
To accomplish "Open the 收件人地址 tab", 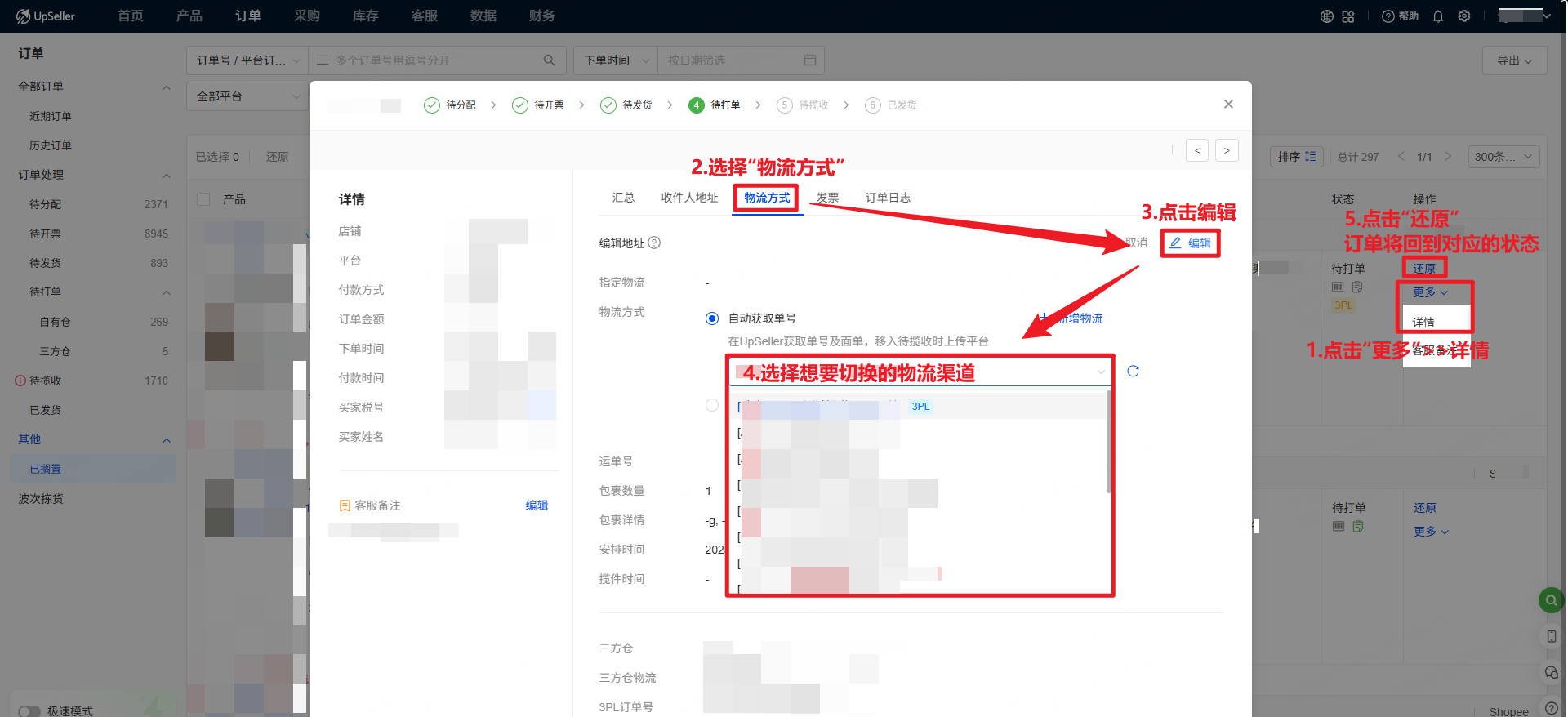I will click(x=689, y=198).
